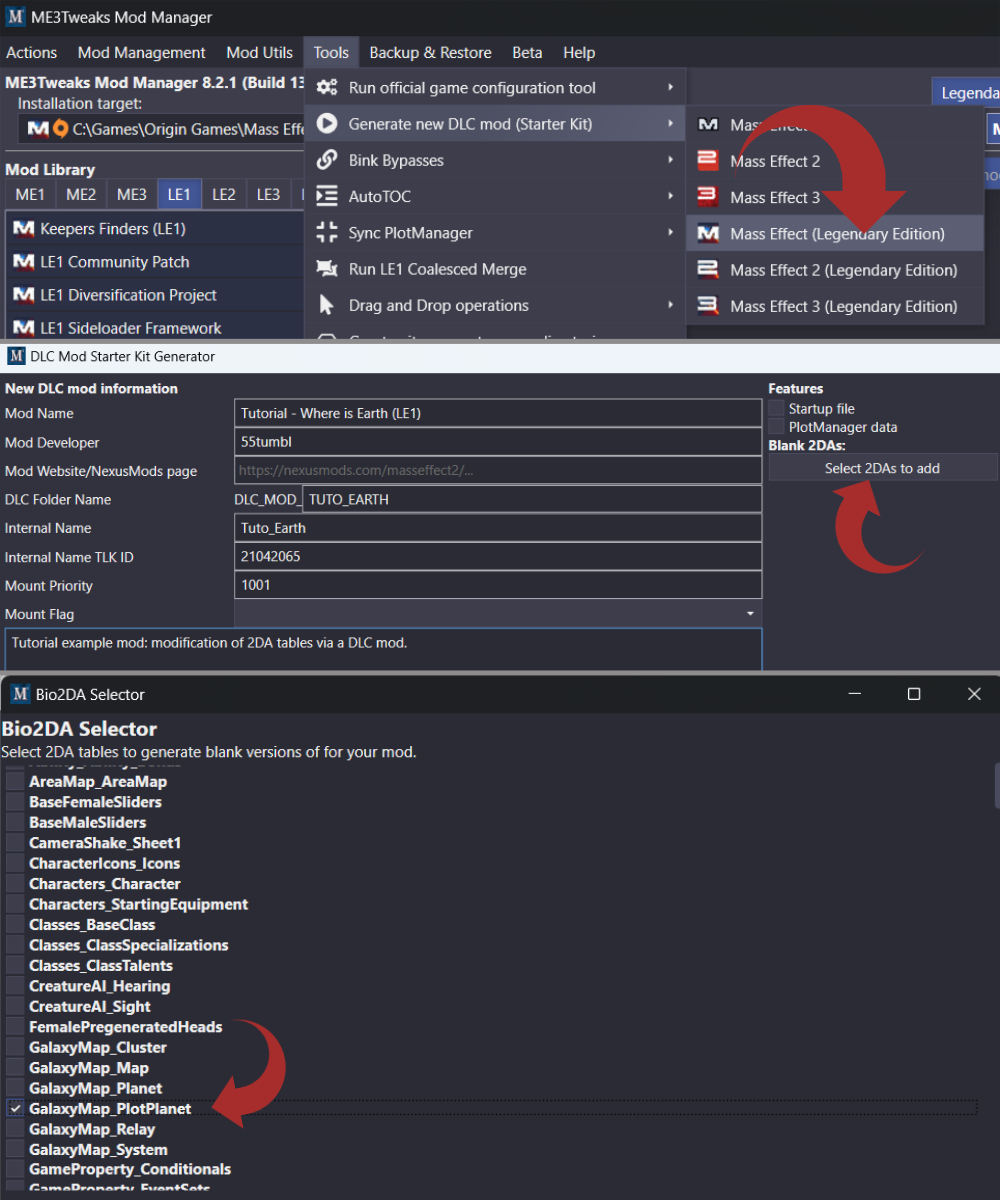Click the LE1 Community Patch mod icon
Screen dimensions: 1000x1200
(23, 262)
